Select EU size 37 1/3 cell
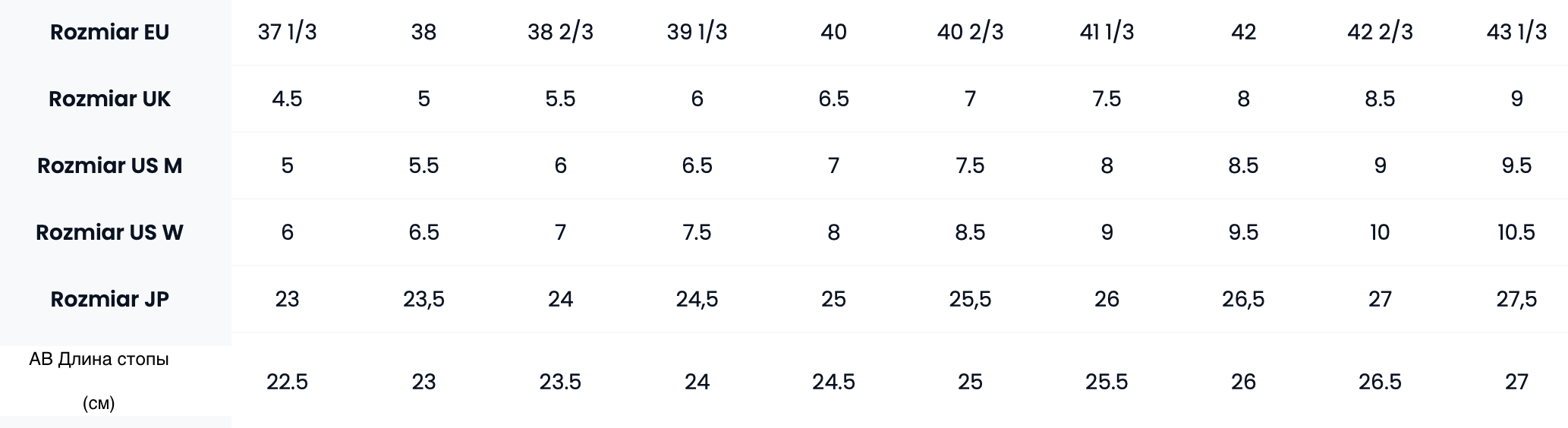1568x428 pixels. (287, 32)
